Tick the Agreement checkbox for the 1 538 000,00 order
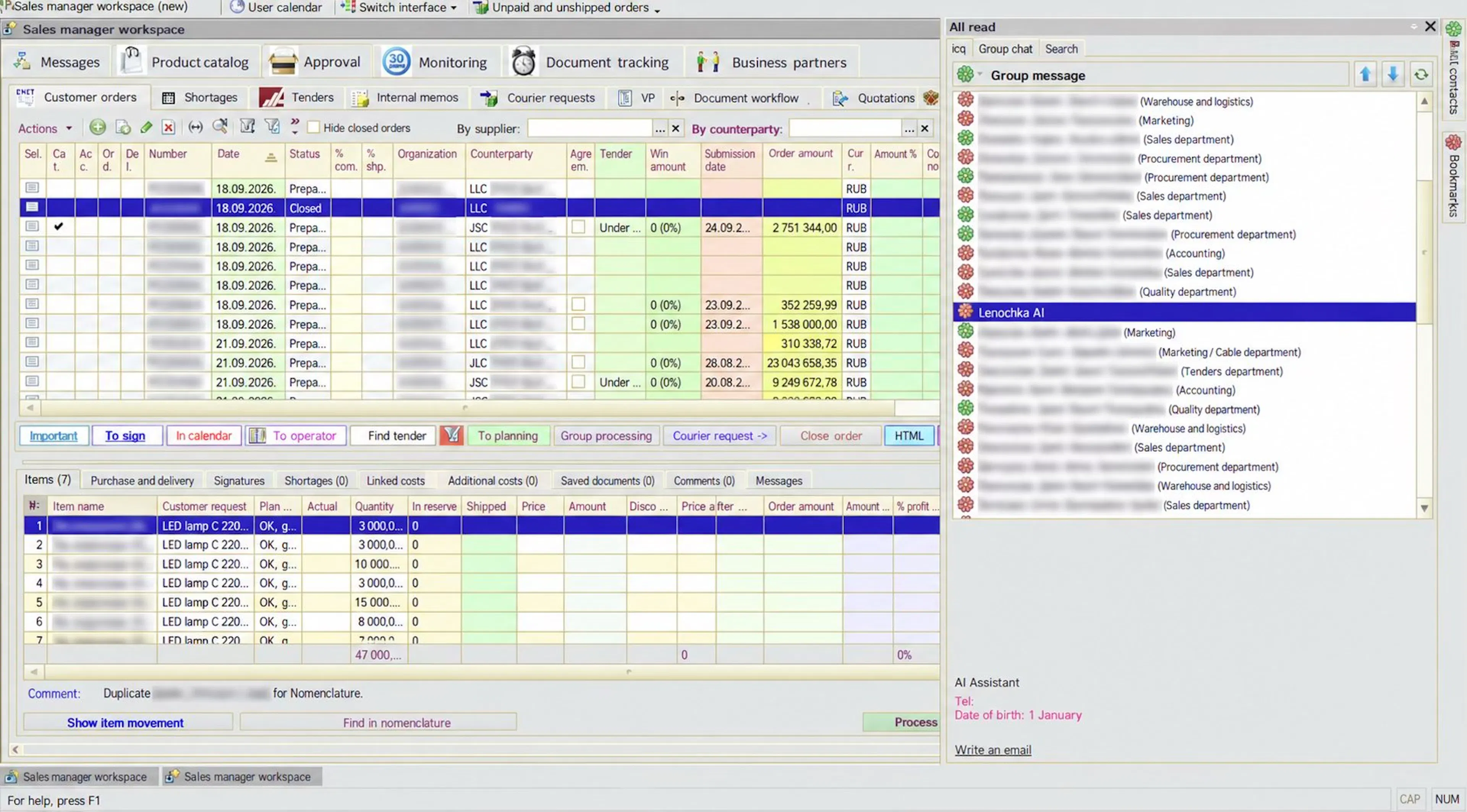This screenshot has height=812, width=1467. (579, 324)
